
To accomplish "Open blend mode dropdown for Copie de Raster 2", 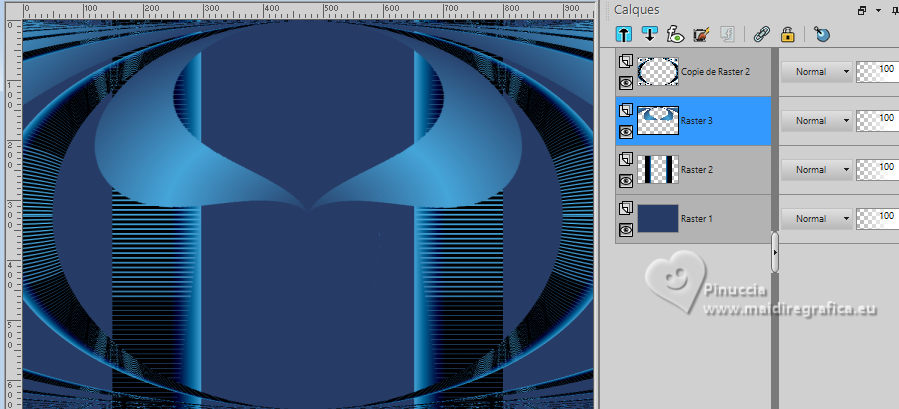I will point(816,72).
